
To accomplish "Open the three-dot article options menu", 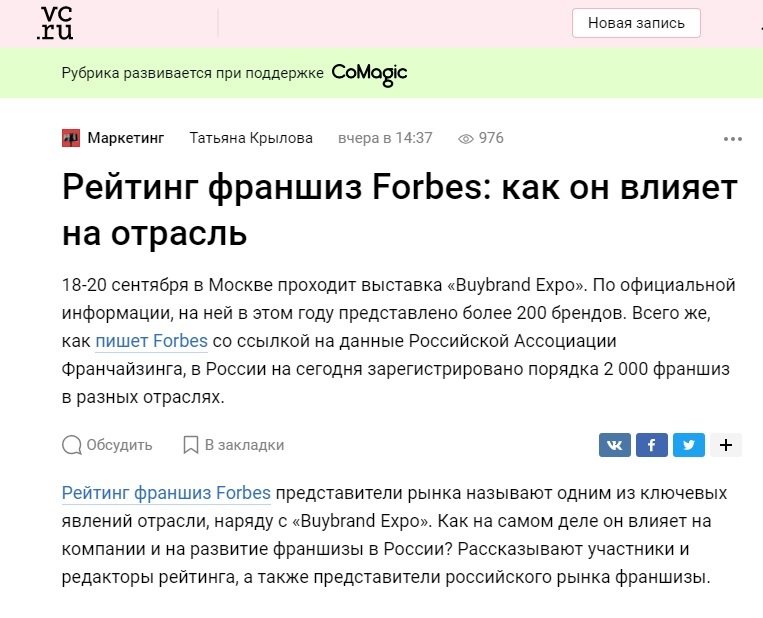I will (x=733, y=139).
